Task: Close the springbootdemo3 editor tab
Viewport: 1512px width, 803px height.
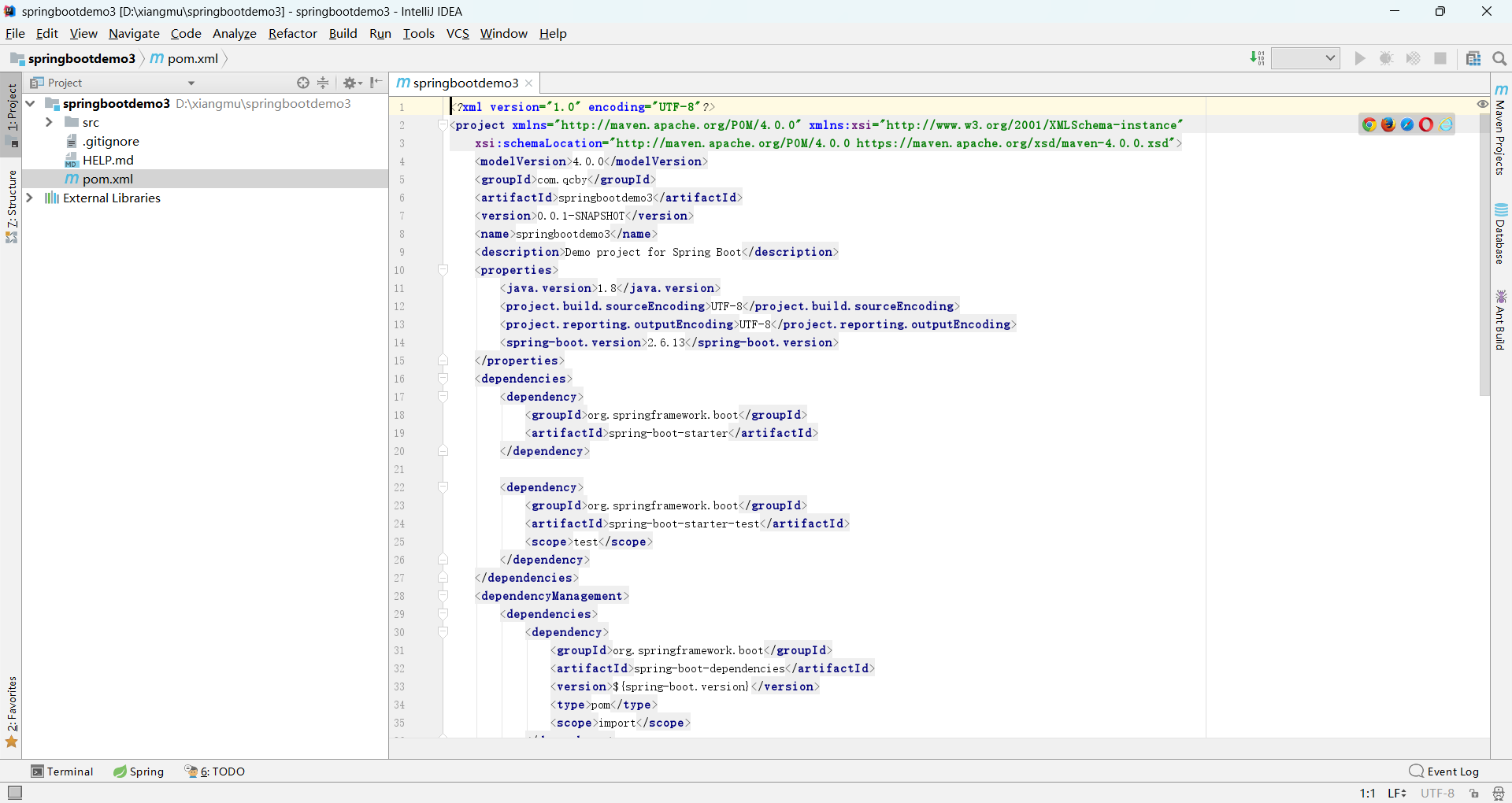Action: [x=529, y=83]
